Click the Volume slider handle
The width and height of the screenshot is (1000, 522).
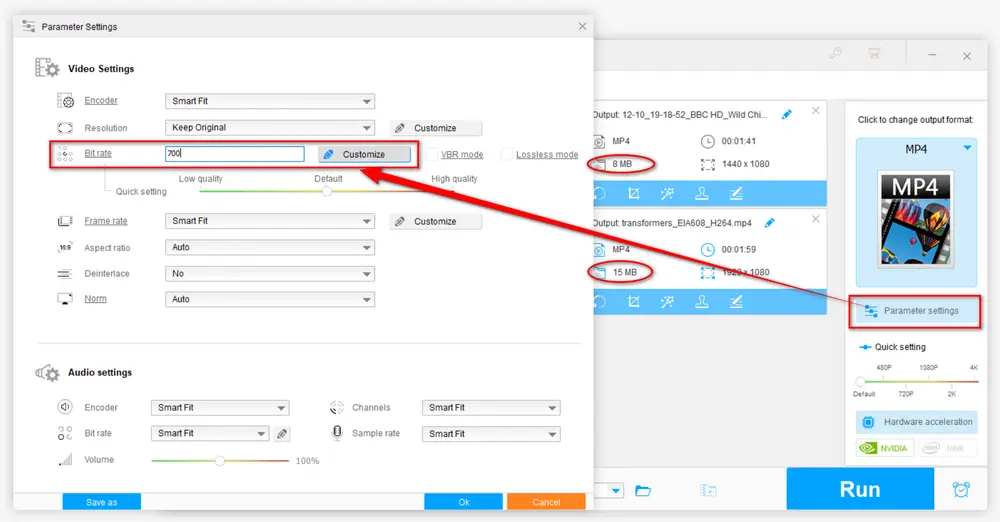(219, 460)
